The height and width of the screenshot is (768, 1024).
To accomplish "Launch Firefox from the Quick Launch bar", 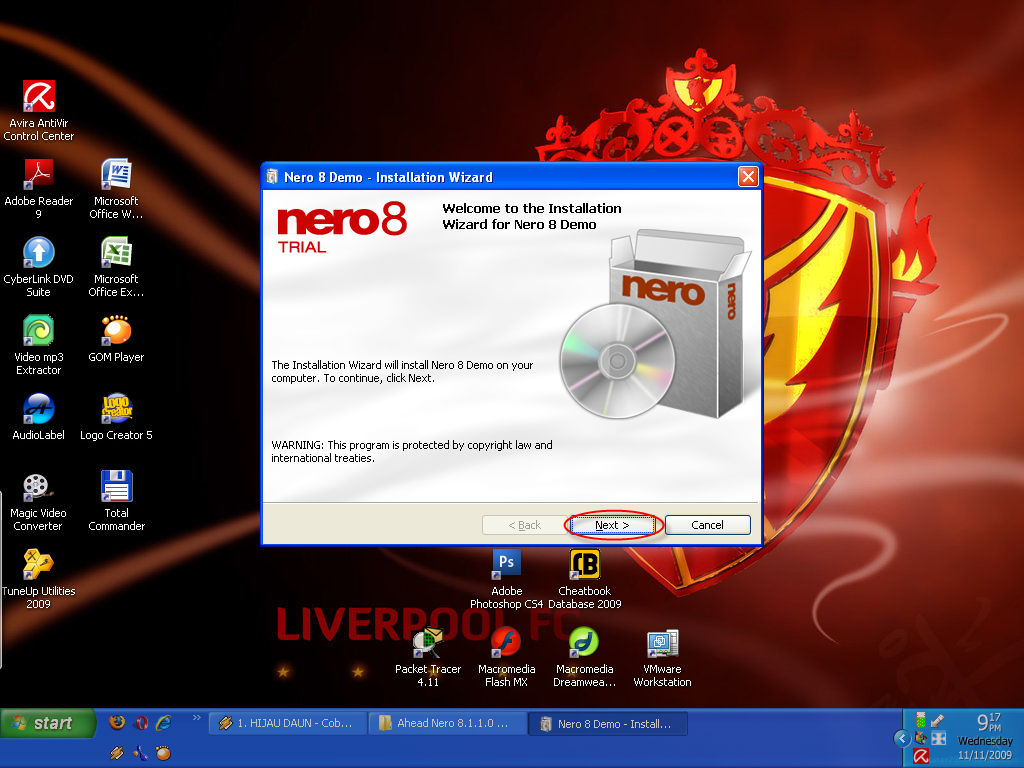I will (x=117, y=722).
